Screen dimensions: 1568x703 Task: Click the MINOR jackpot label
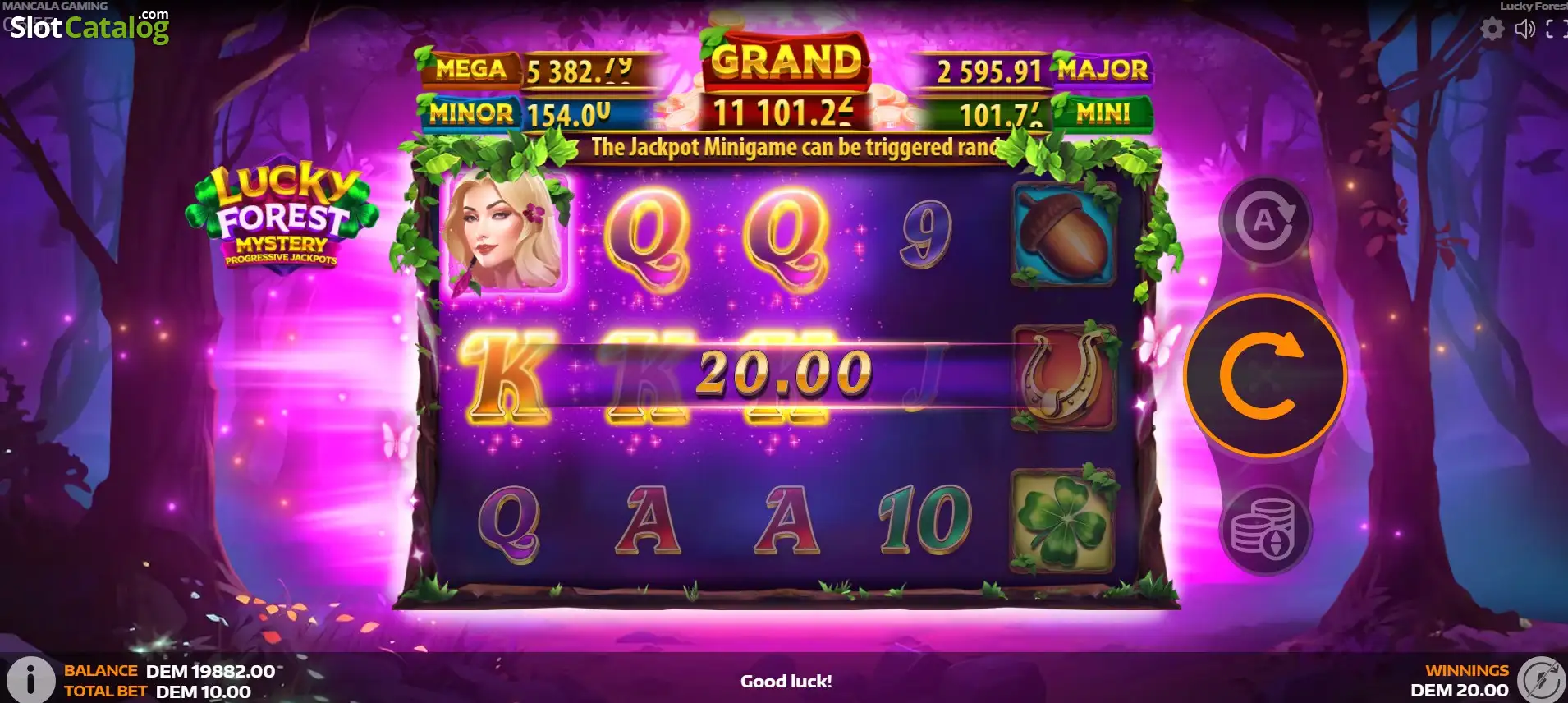471,113
